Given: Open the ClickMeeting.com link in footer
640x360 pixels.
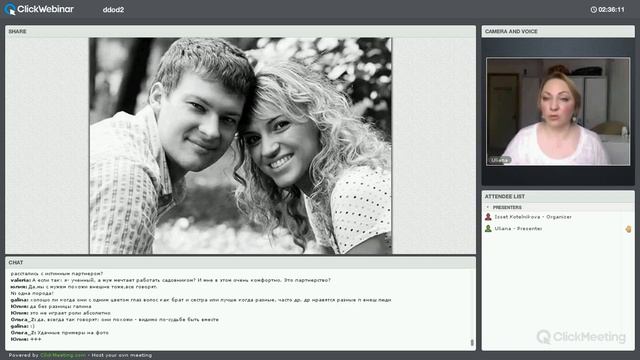Looking at the screenshot, I should [x=63, y=355].
